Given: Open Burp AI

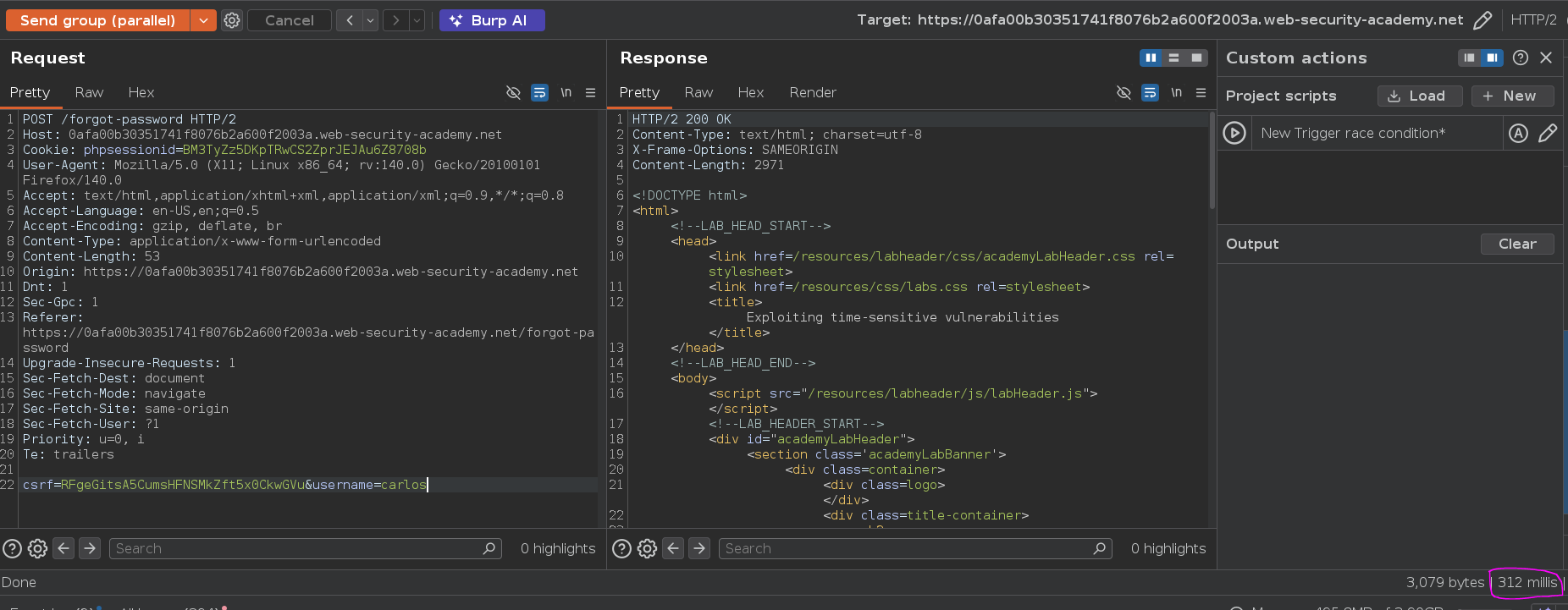Looking at the screenshot, I should (492, 20).
